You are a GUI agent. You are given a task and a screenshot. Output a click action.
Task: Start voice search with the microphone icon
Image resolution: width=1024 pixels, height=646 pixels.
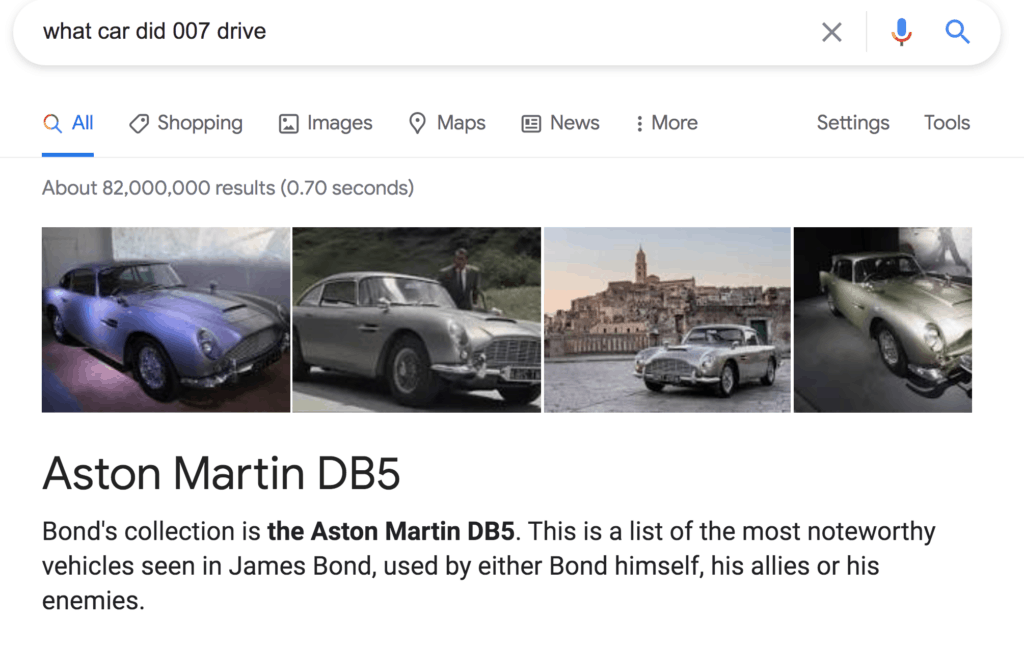tap(901, 32)
